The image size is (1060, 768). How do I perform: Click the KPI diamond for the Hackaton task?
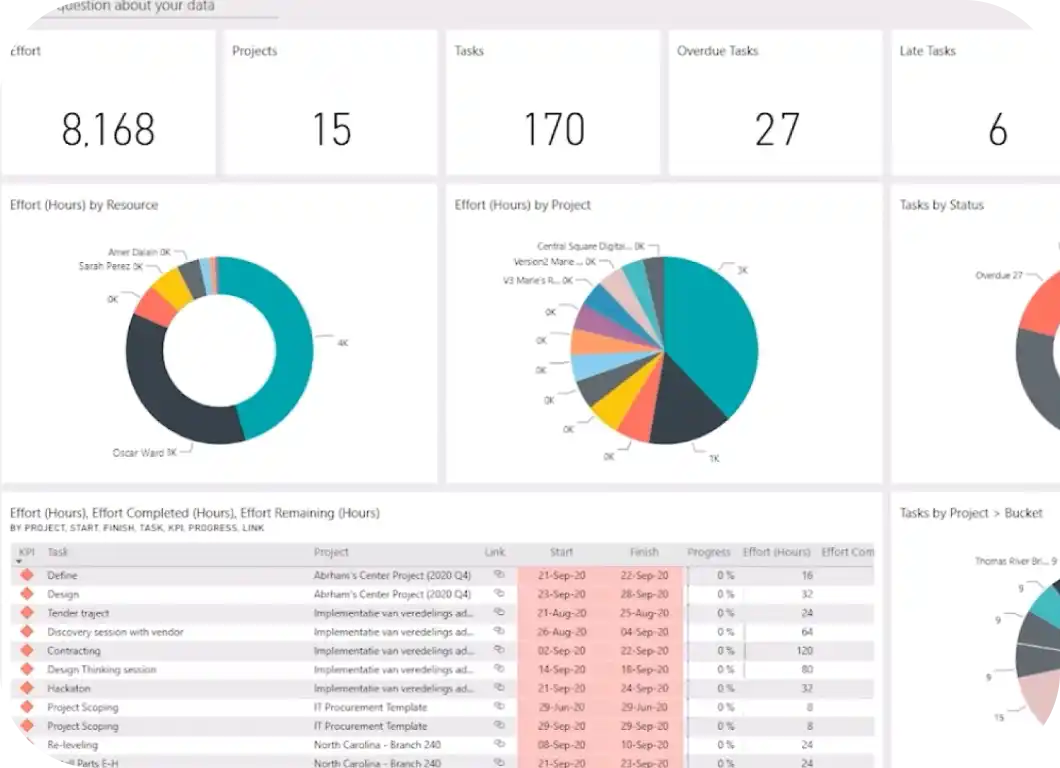tap(28, 688)
